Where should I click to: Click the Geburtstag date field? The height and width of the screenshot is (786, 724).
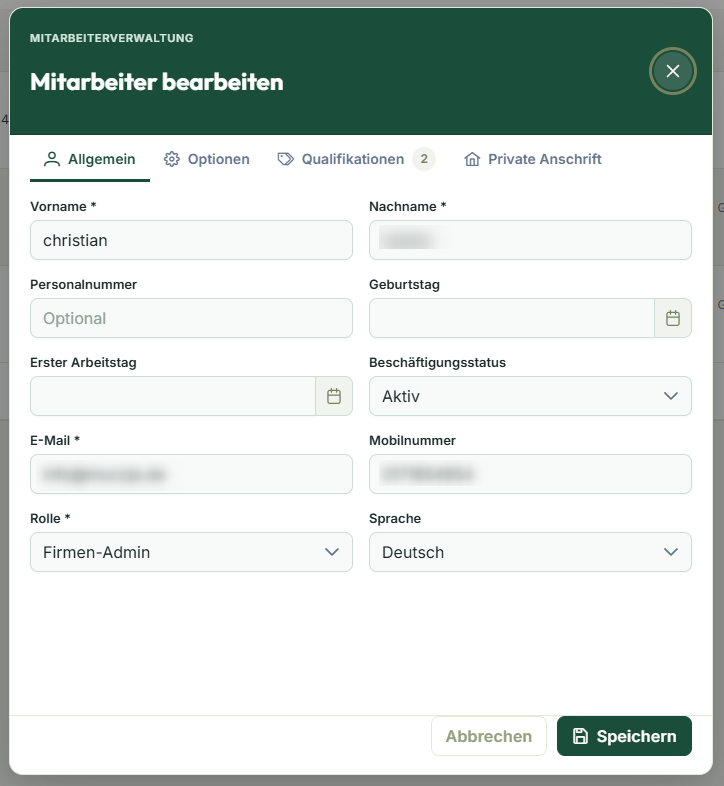coord(511,318)
